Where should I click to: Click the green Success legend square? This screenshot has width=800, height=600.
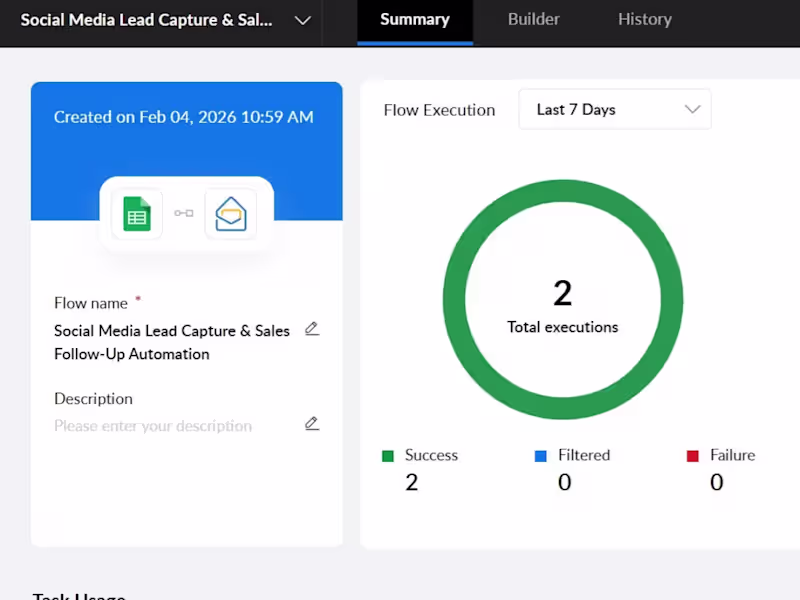388,455
